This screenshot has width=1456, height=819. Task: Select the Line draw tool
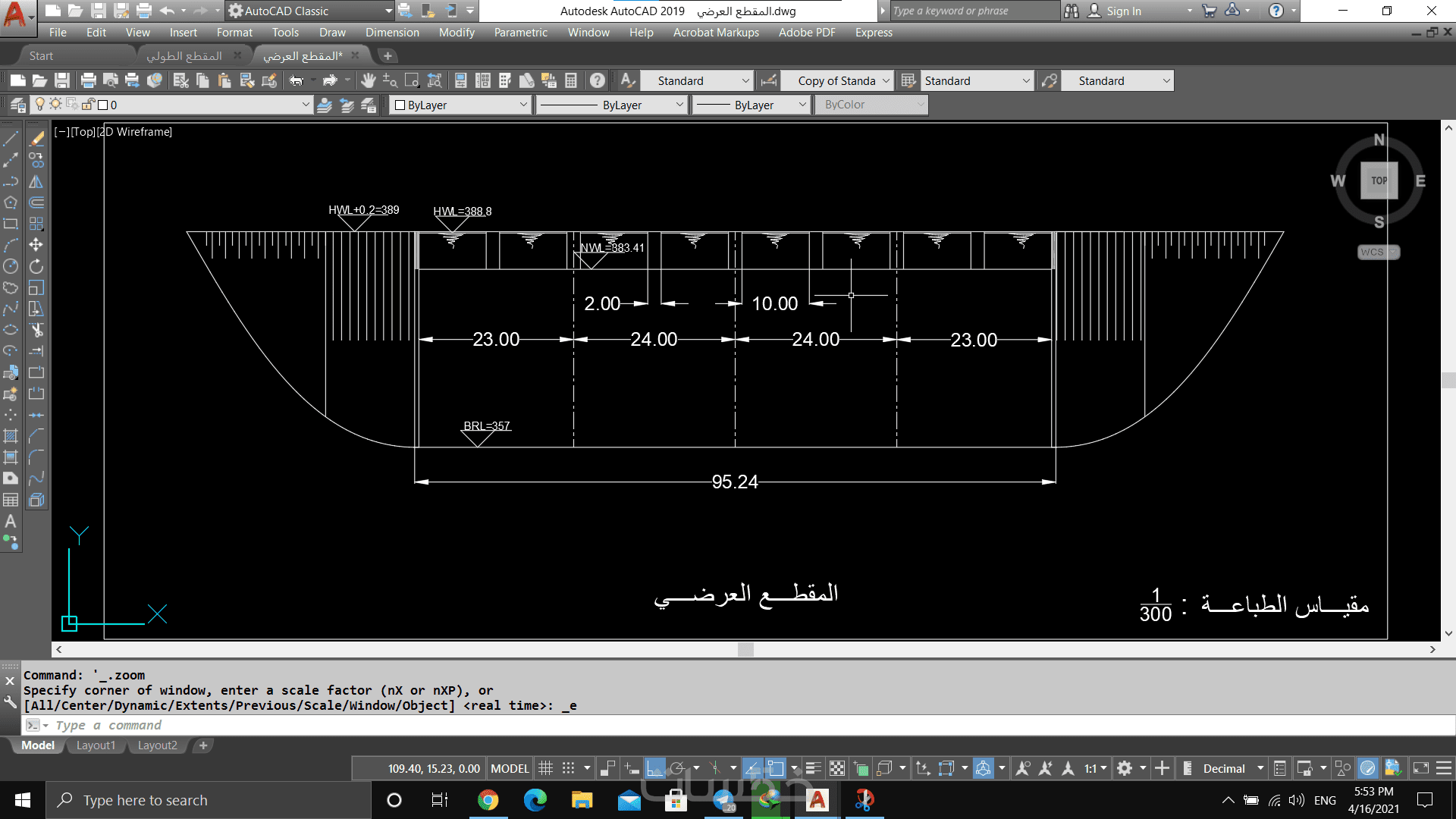[x=11, y=139]
